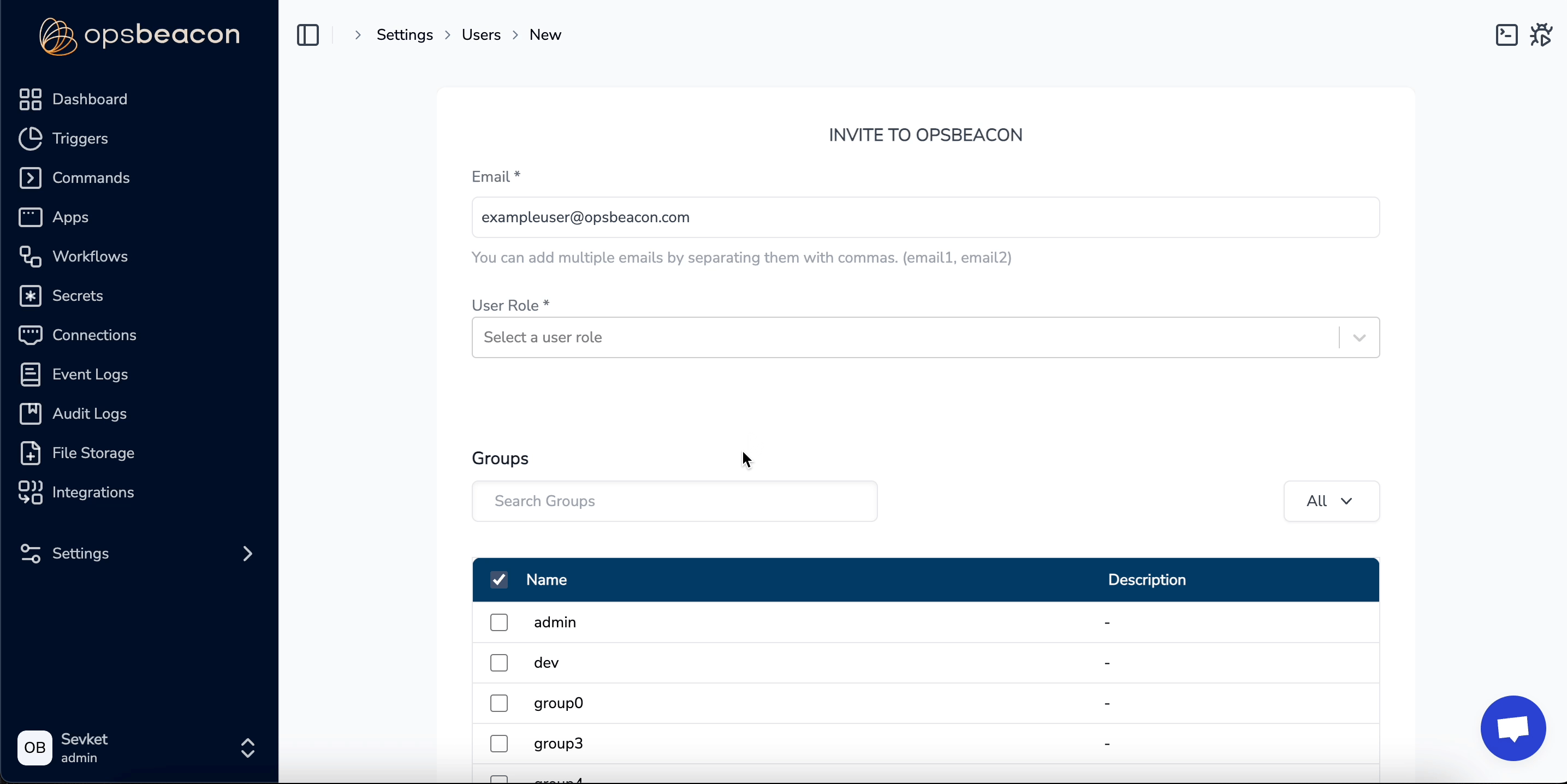Search within the Groups search box
This screenshot has width=1567, height=784.
click(x=674, y=500)
